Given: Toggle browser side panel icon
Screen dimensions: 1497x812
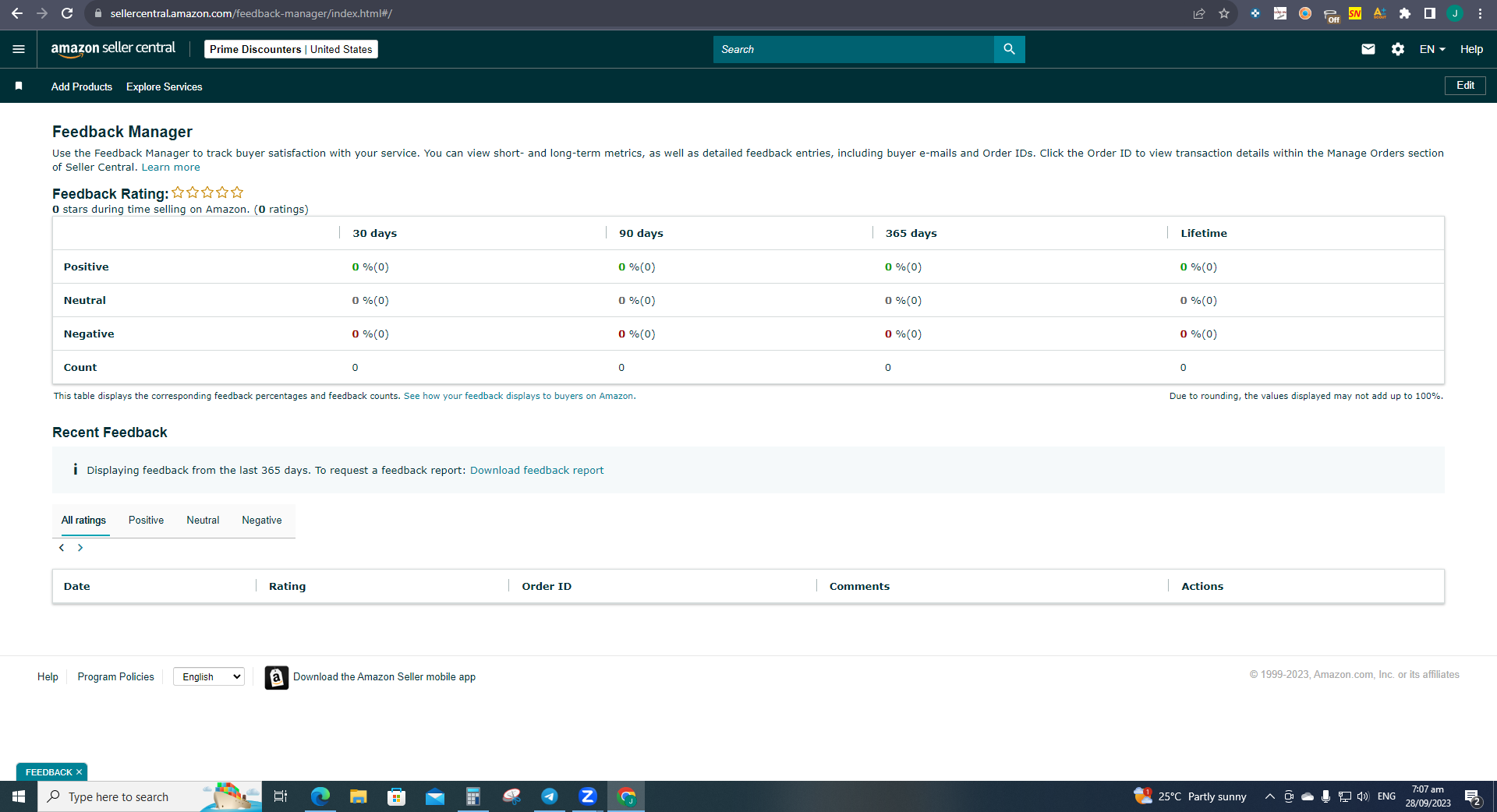Looking at the screenshot, I should tap(1430, 13).
